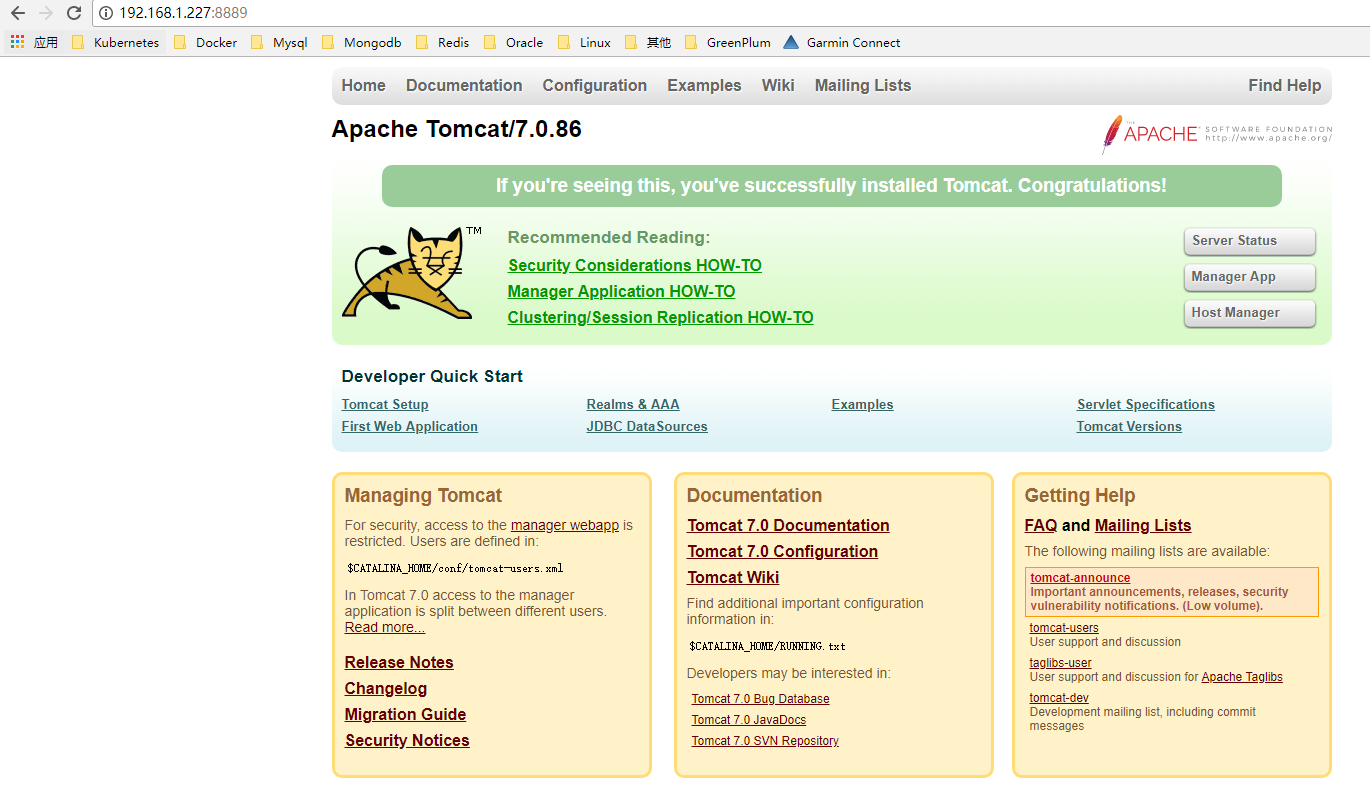Screen dimensions: 1370x802
Task: Click the manager webapp link
Action: click(x=565, y=525)
